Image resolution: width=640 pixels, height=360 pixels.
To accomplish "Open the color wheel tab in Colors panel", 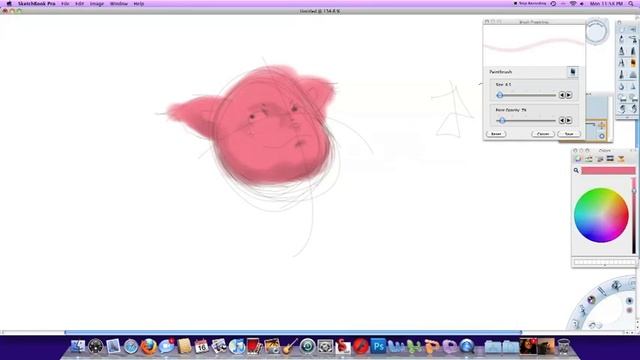I will coord(578,159).
